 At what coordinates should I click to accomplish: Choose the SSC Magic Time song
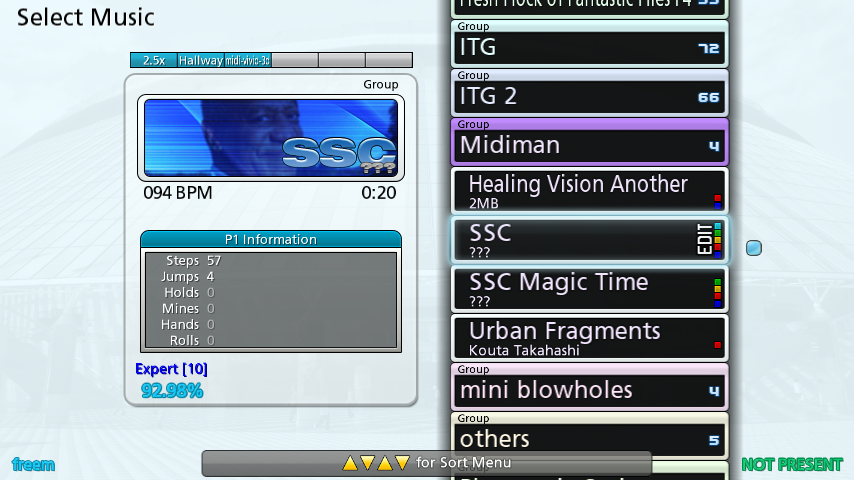[589, 289]
